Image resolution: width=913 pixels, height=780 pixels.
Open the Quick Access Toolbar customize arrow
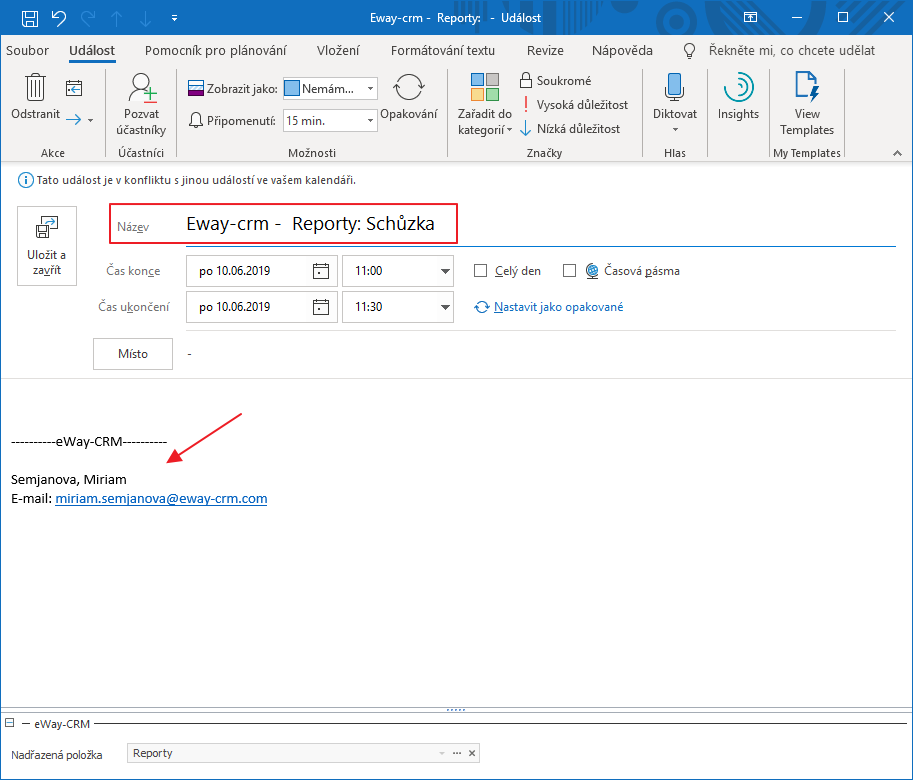(x=174, y=18)
